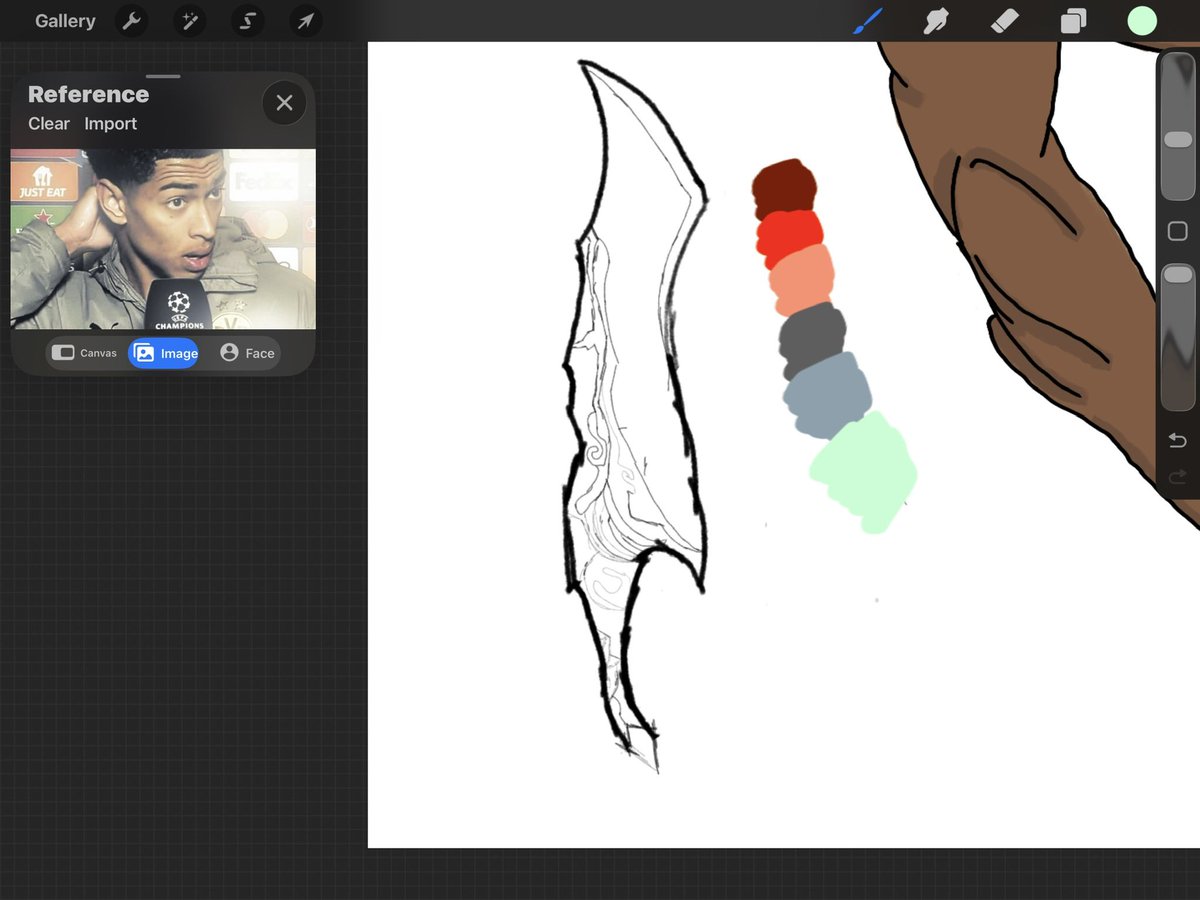Select the Smudge tool
Screen dimensions: 1200x900
pos(936,21)
